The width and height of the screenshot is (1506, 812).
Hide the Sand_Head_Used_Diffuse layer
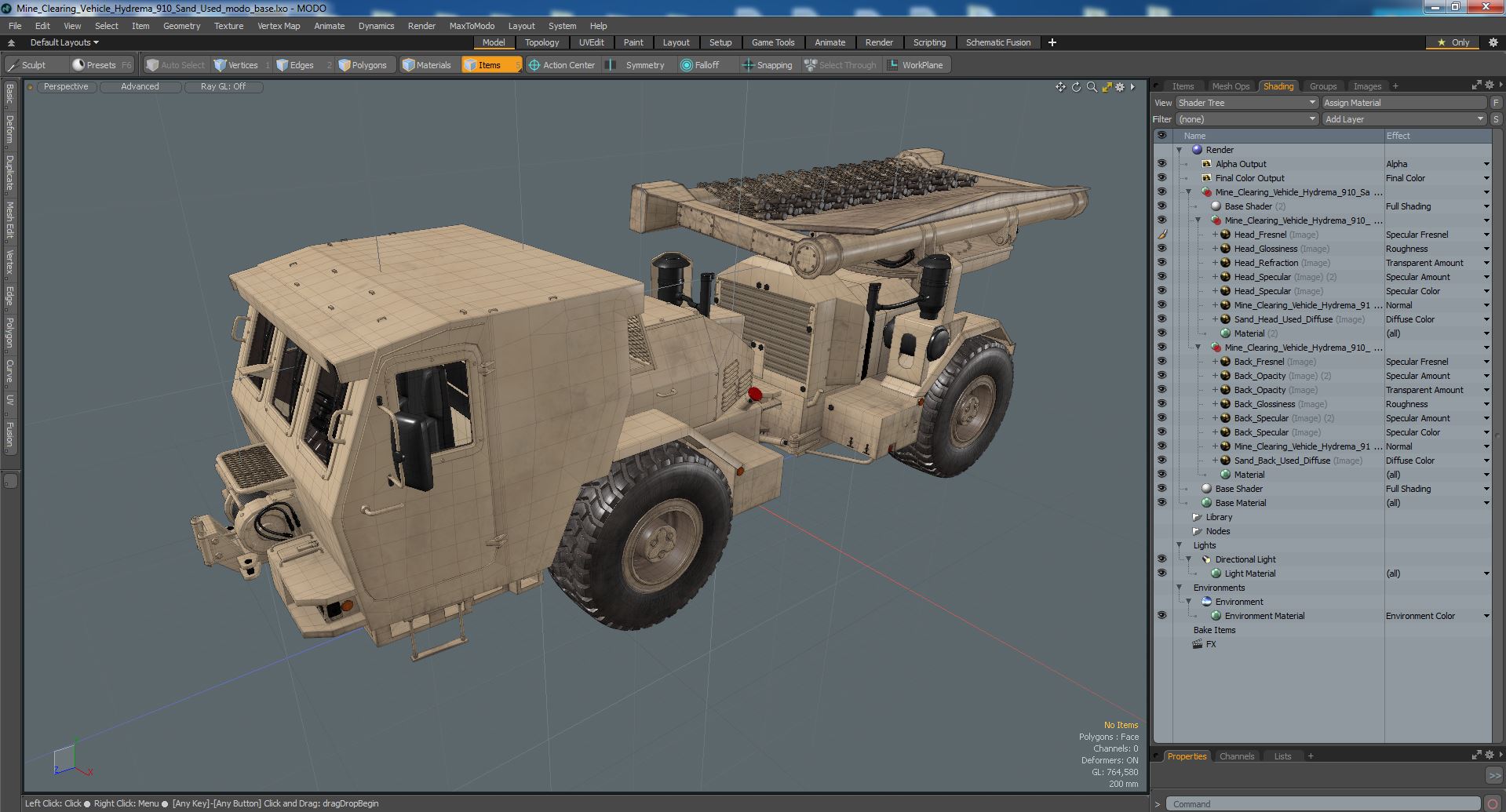(1161, 319)
